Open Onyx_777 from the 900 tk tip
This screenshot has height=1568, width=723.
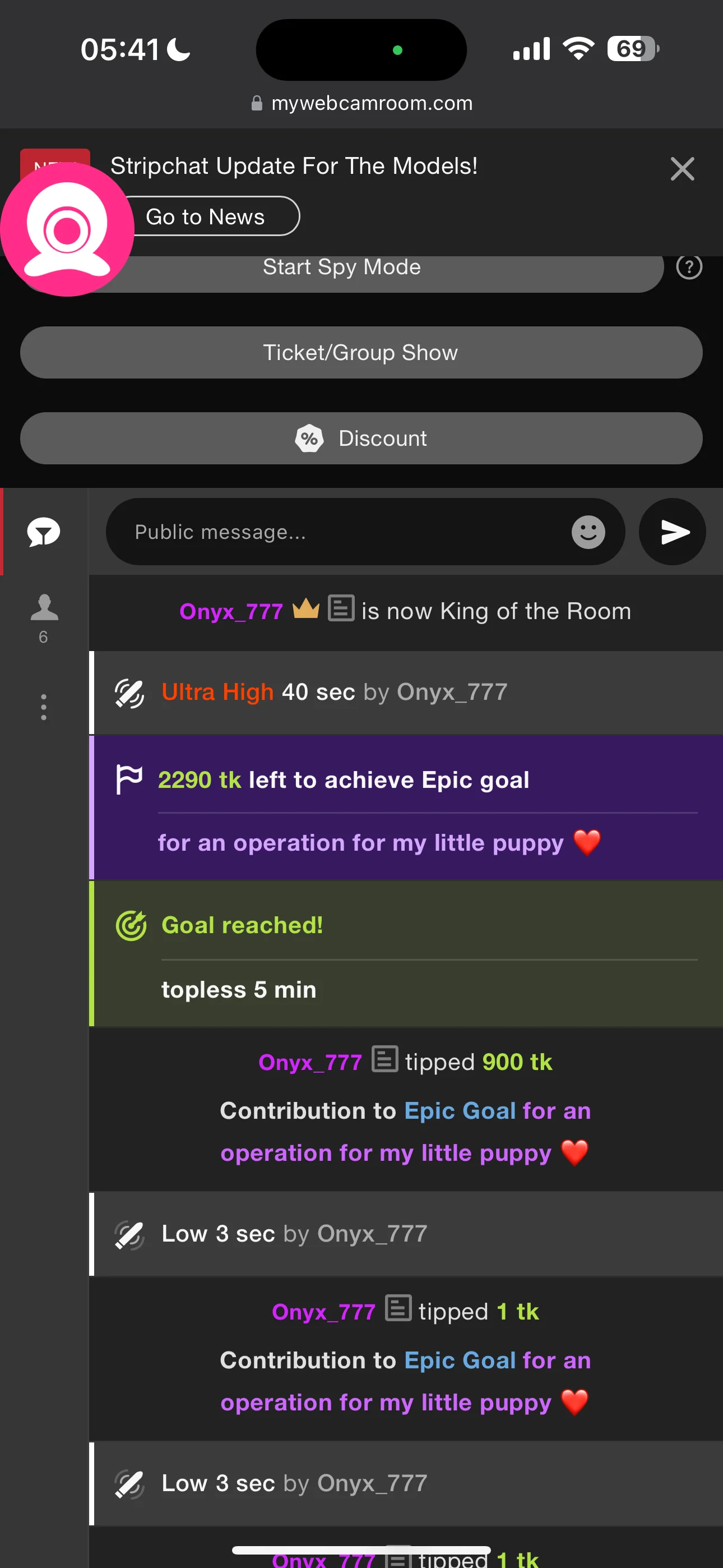pos(310,1062)
